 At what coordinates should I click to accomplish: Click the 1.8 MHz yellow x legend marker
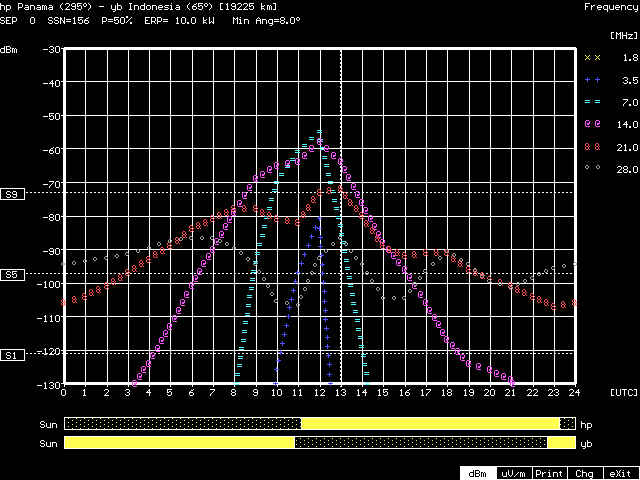(592, 58)
